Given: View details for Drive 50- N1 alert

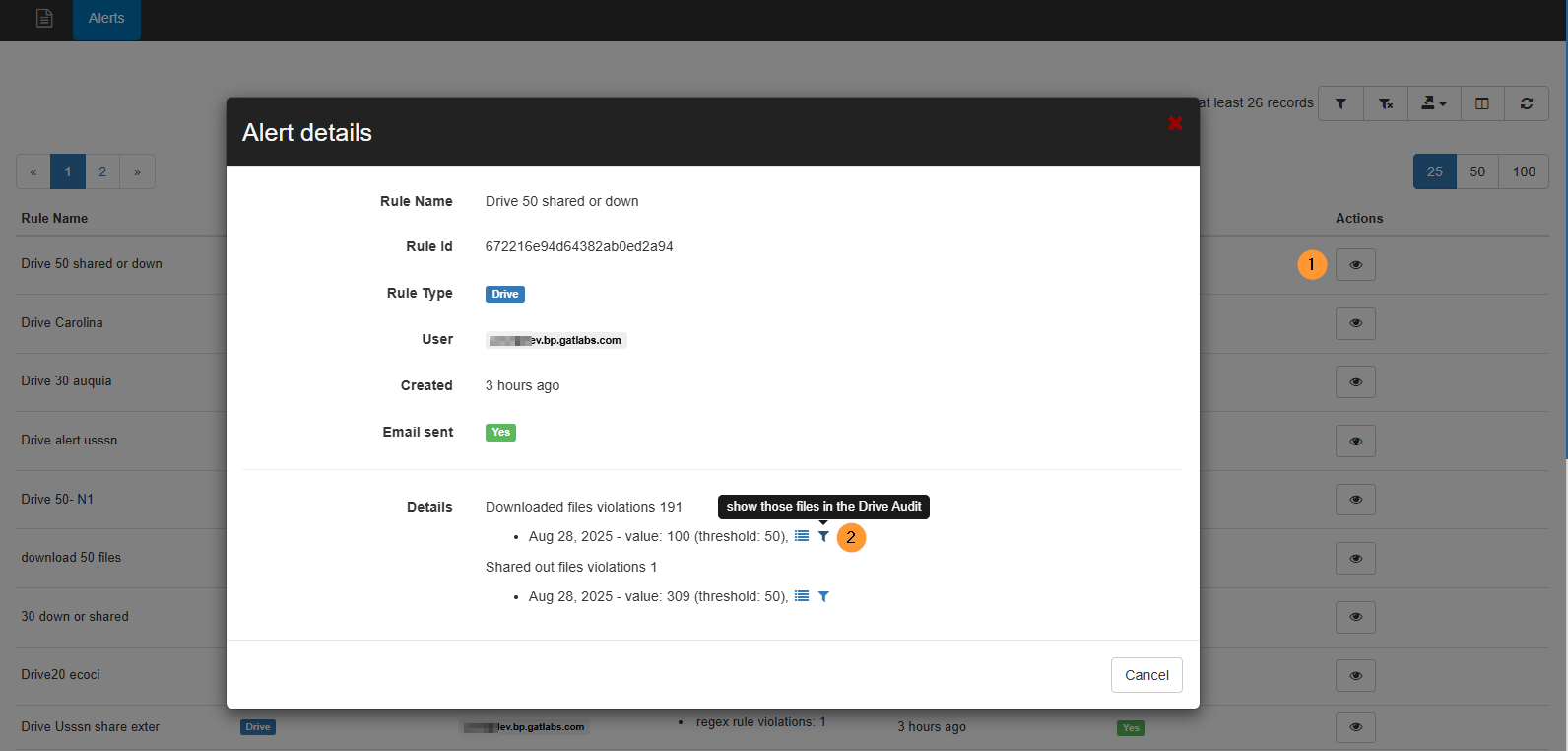Looking at the screenshot, I should (x=1355, y=500).
